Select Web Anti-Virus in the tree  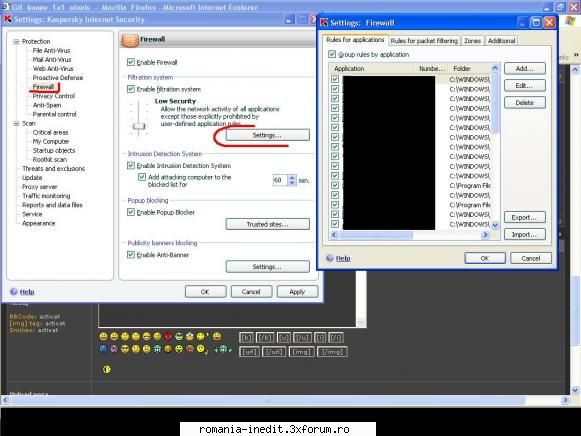click(53, 69)
